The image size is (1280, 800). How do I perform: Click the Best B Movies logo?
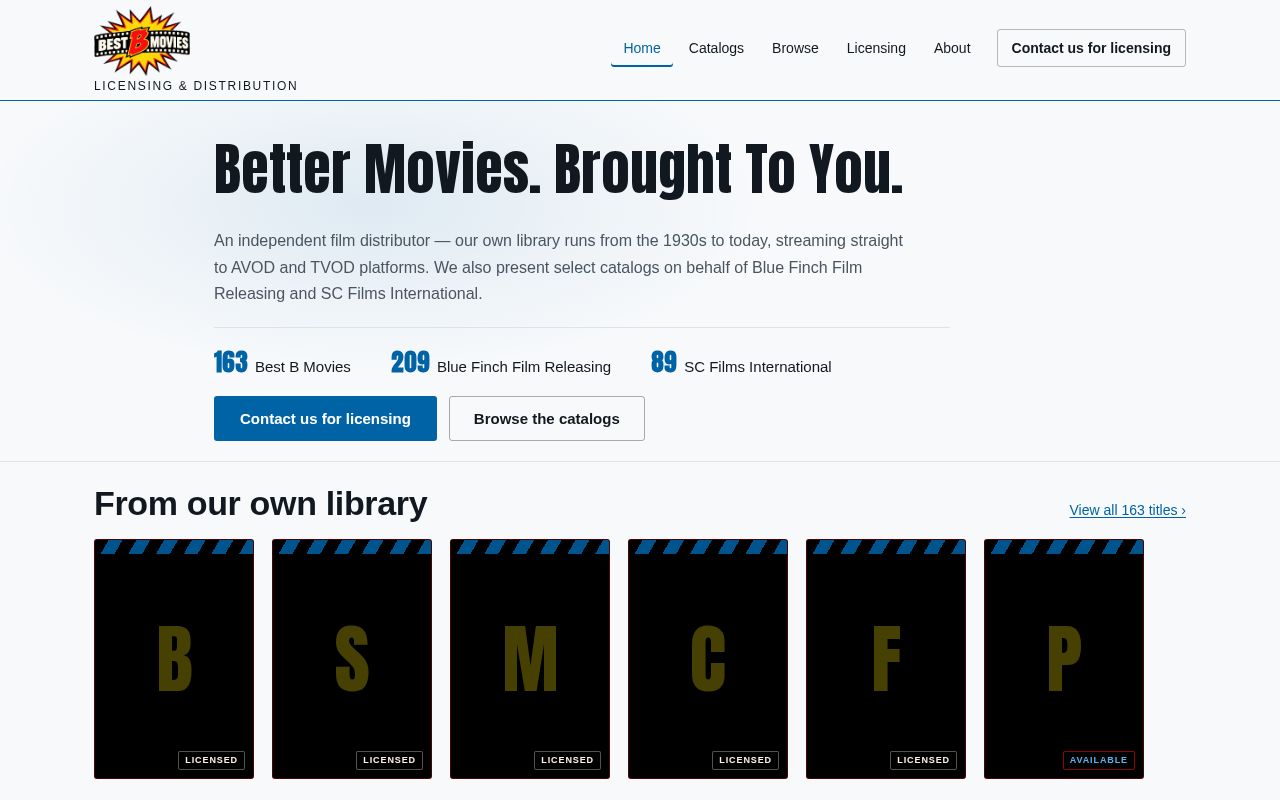tap(142, 41)
